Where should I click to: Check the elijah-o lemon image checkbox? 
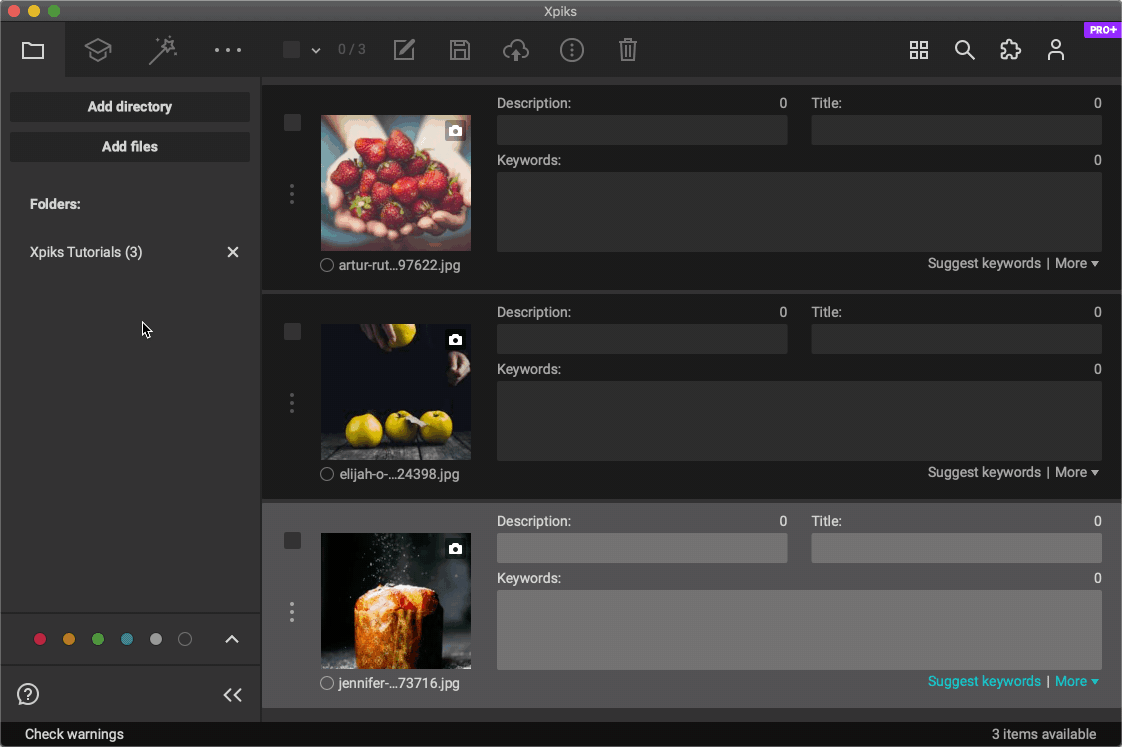[292, 332]
